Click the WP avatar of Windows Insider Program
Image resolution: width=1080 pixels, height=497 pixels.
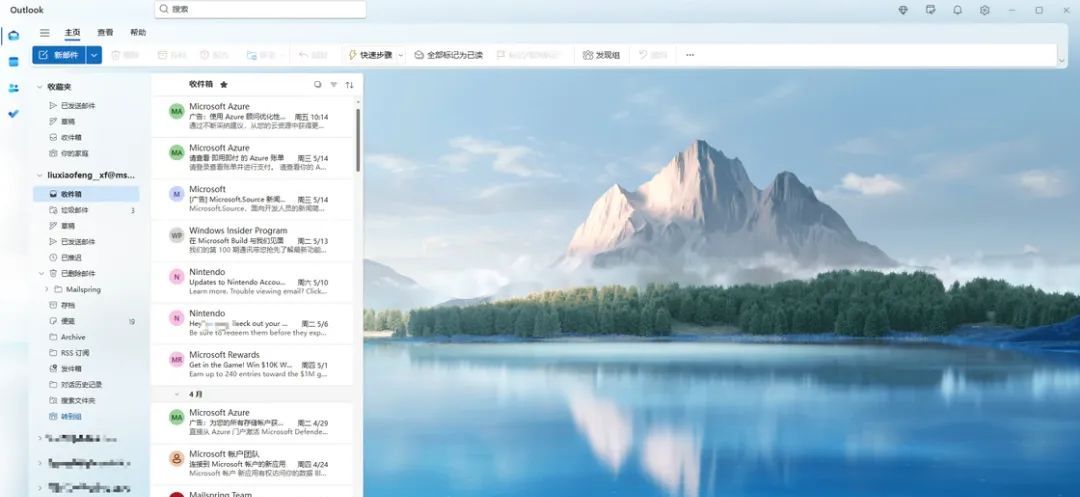pyautogui.click(x=177, y=235)
